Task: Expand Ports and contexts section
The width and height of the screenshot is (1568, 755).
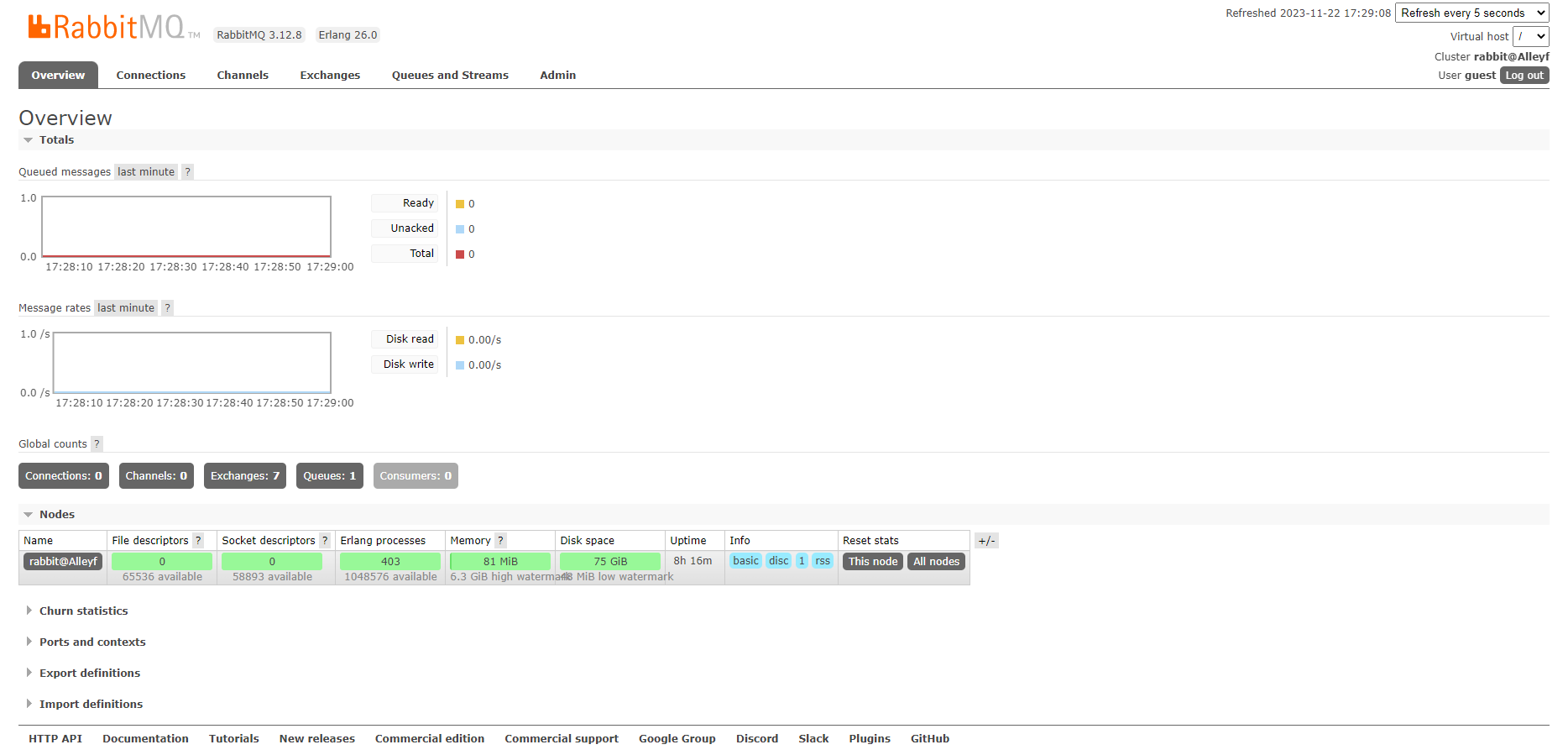Action: [92, 642]
